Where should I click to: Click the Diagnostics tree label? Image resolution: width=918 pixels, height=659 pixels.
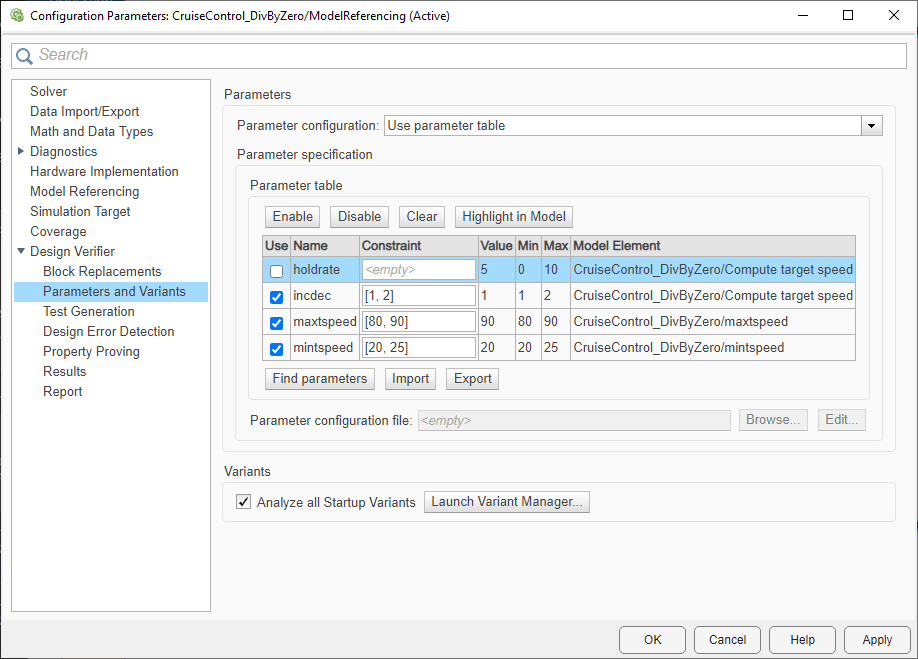[x=63, y=151]
